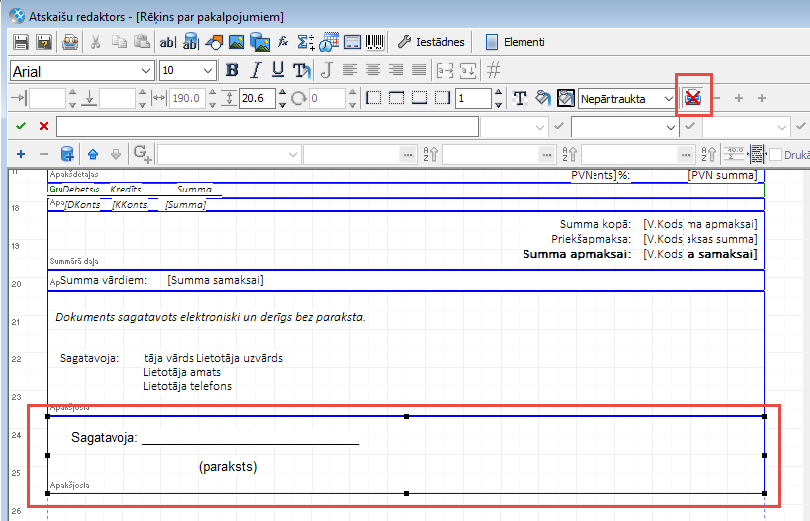Click the height field showing 20.6
Viewport: 810px width, 521px height.
click(256, 98)
